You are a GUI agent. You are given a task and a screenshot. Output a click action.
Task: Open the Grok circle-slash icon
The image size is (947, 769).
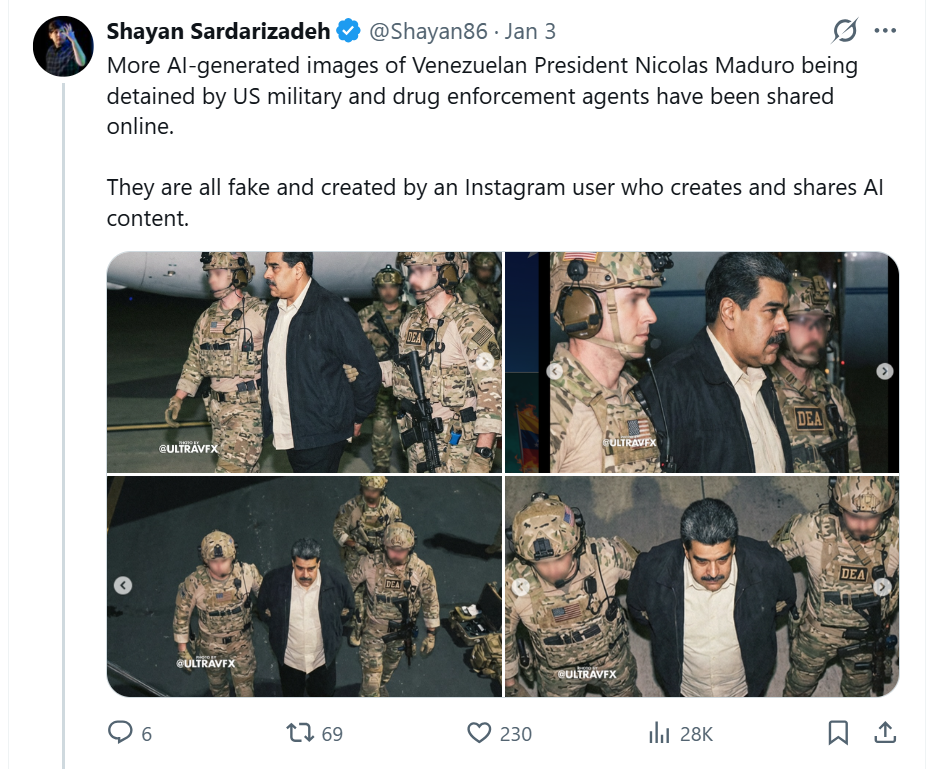click(x=845, y=31)
